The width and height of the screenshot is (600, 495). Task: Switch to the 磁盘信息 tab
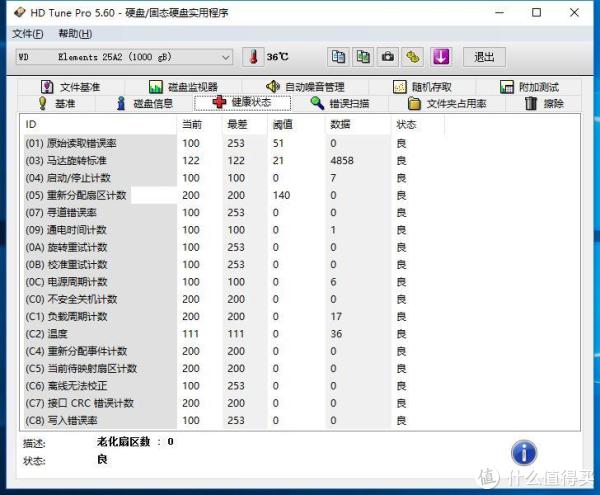144,103
